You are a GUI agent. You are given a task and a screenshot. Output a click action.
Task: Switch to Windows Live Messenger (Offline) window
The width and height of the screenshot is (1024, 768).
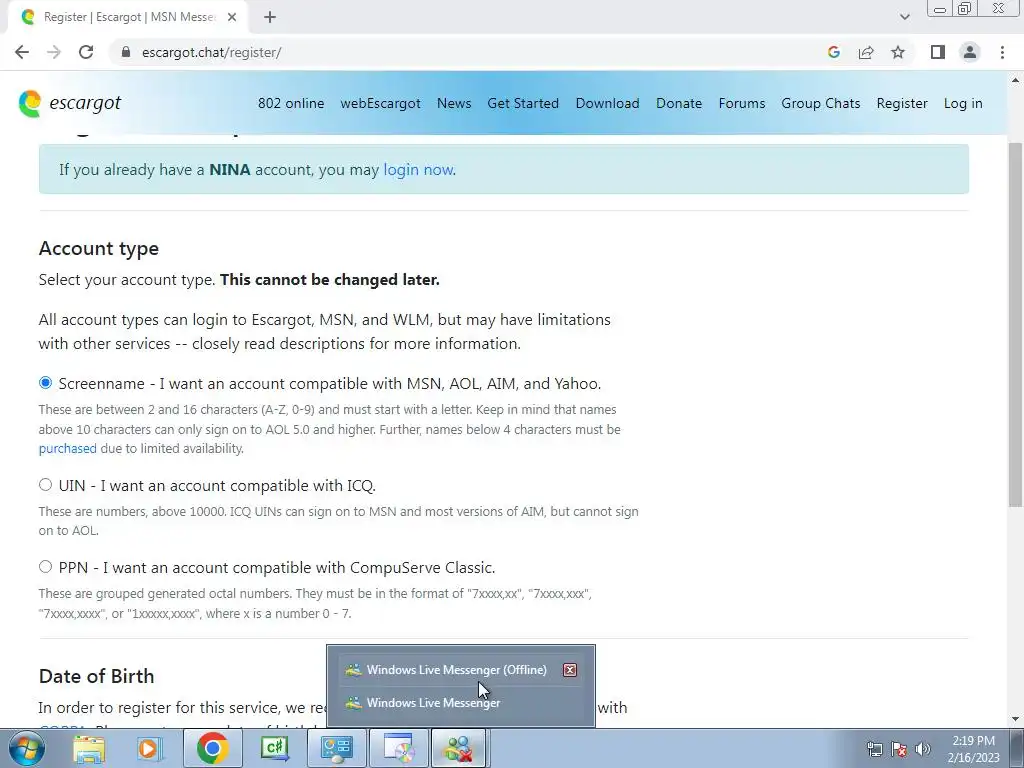tap(456, 670)
